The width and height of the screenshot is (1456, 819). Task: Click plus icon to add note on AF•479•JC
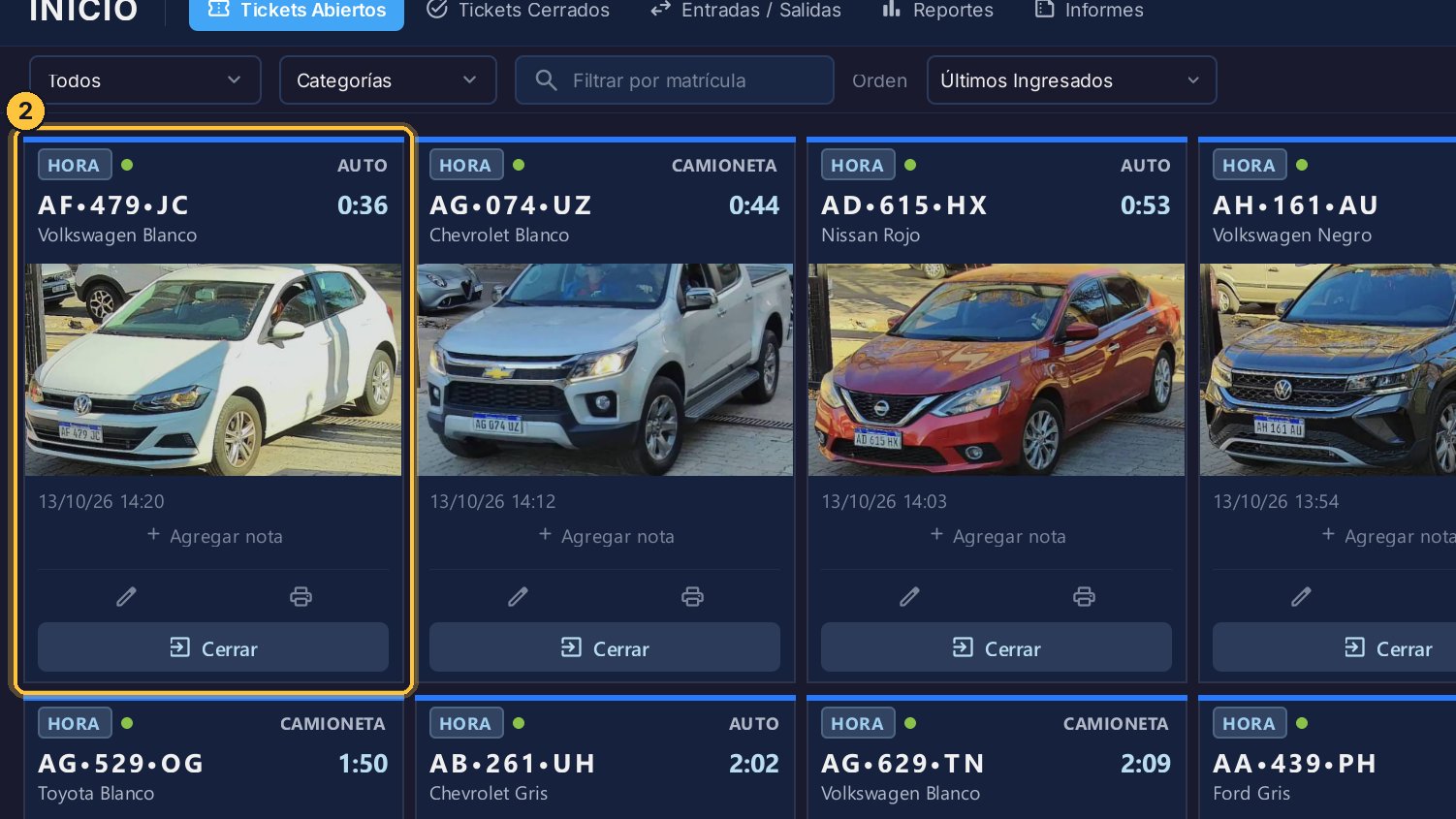pos(153,535)
